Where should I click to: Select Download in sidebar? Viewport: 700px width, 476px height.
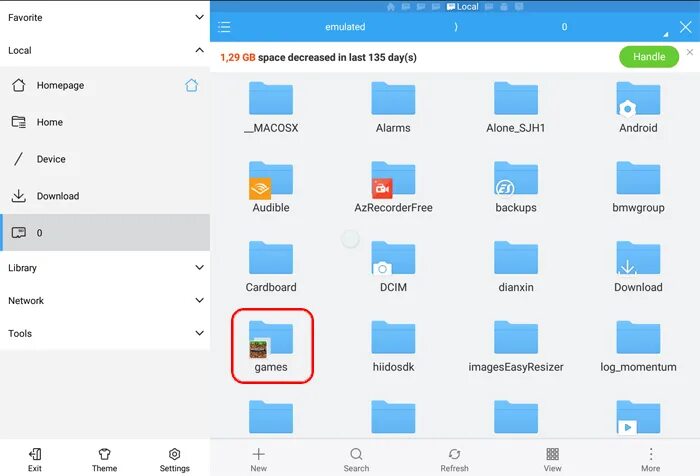click(x=105, y=196)
